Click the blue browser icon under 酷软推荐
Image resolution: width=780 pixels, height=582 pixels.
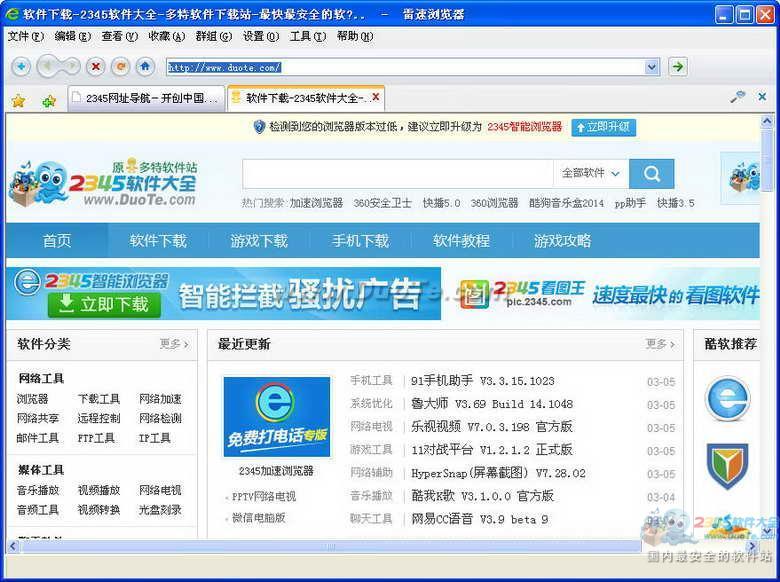point(728,399)
